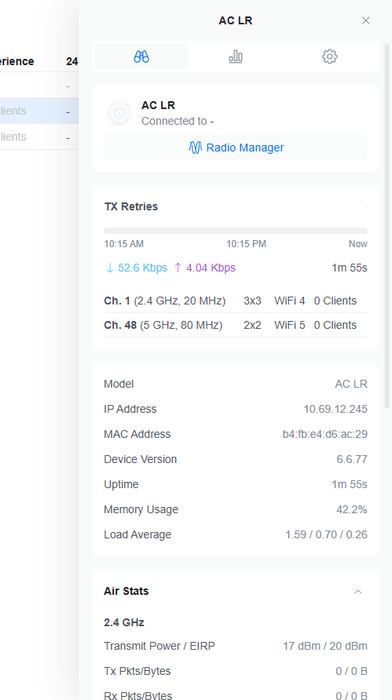392x700 pixels.
Task: Click the Connected to - status text
Action: (177, 121)
